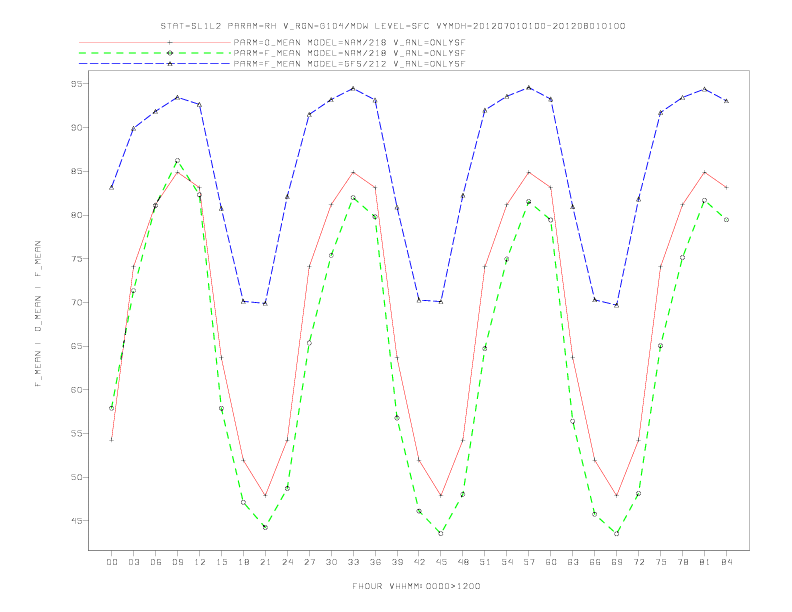Click x-axis tick label 30
This screenshot has height=612, width=792.
(331, 562)
